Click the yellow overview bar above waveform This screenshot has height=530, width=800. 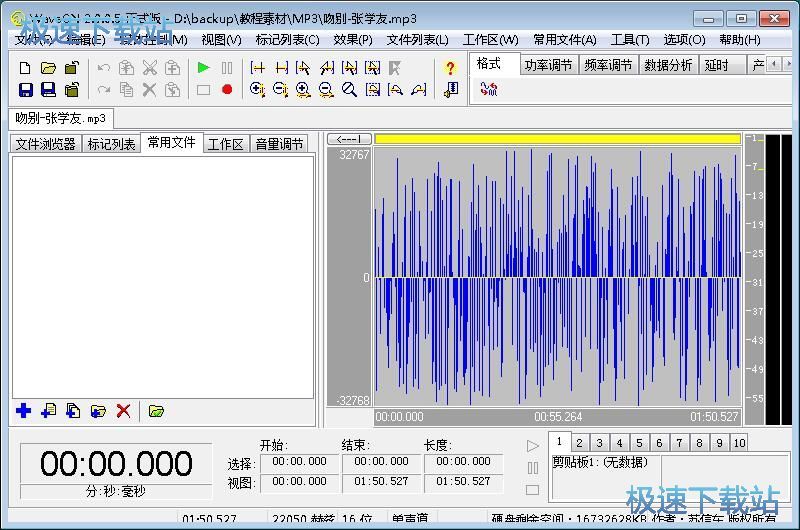(x=557, y=139)
